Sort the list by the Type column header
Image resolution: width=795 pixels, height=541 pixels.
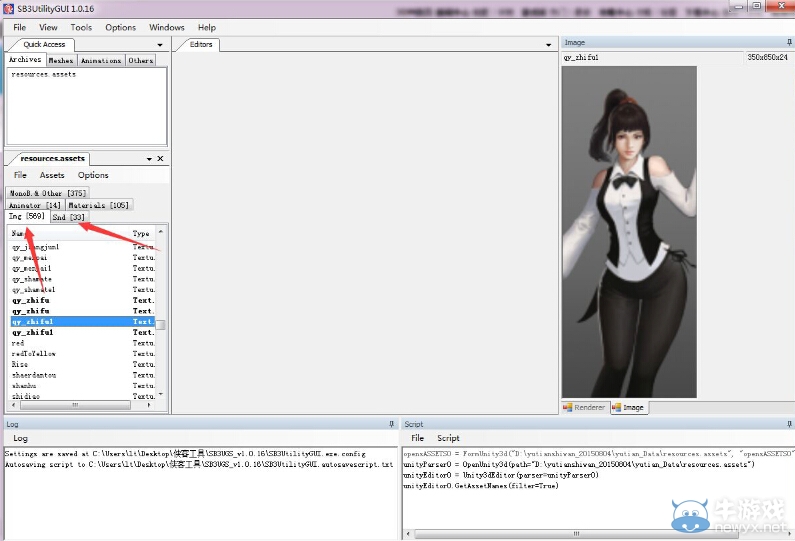(141, 233)
